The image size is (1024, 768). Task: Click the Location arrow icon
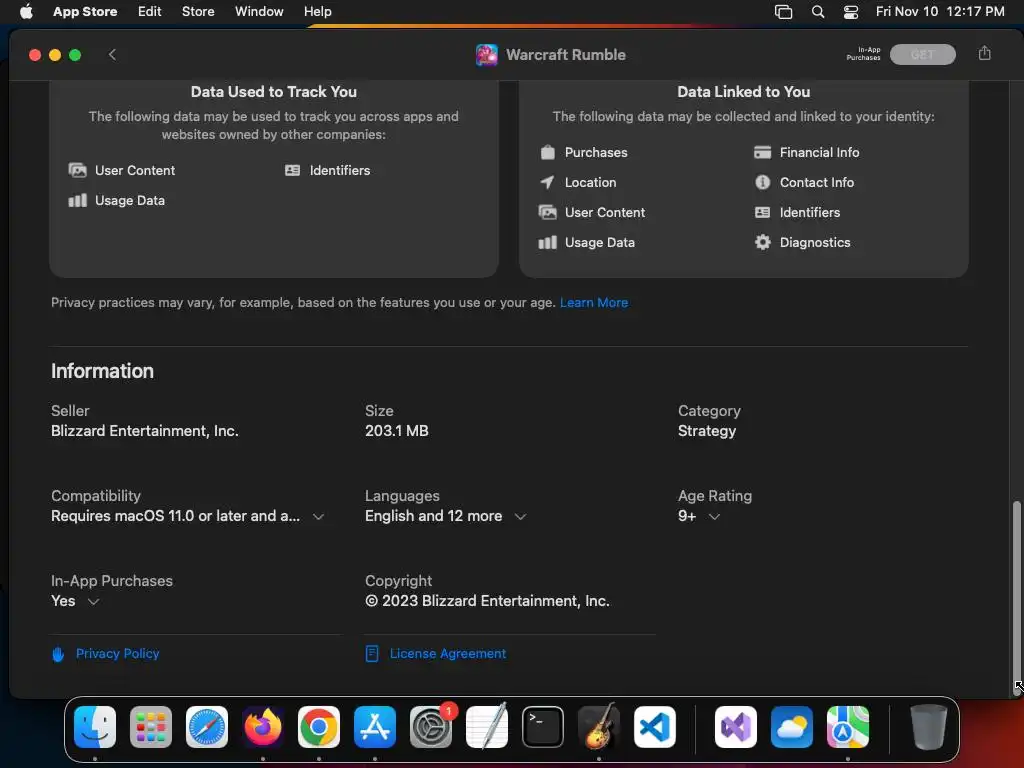click(x=547, y=182)
